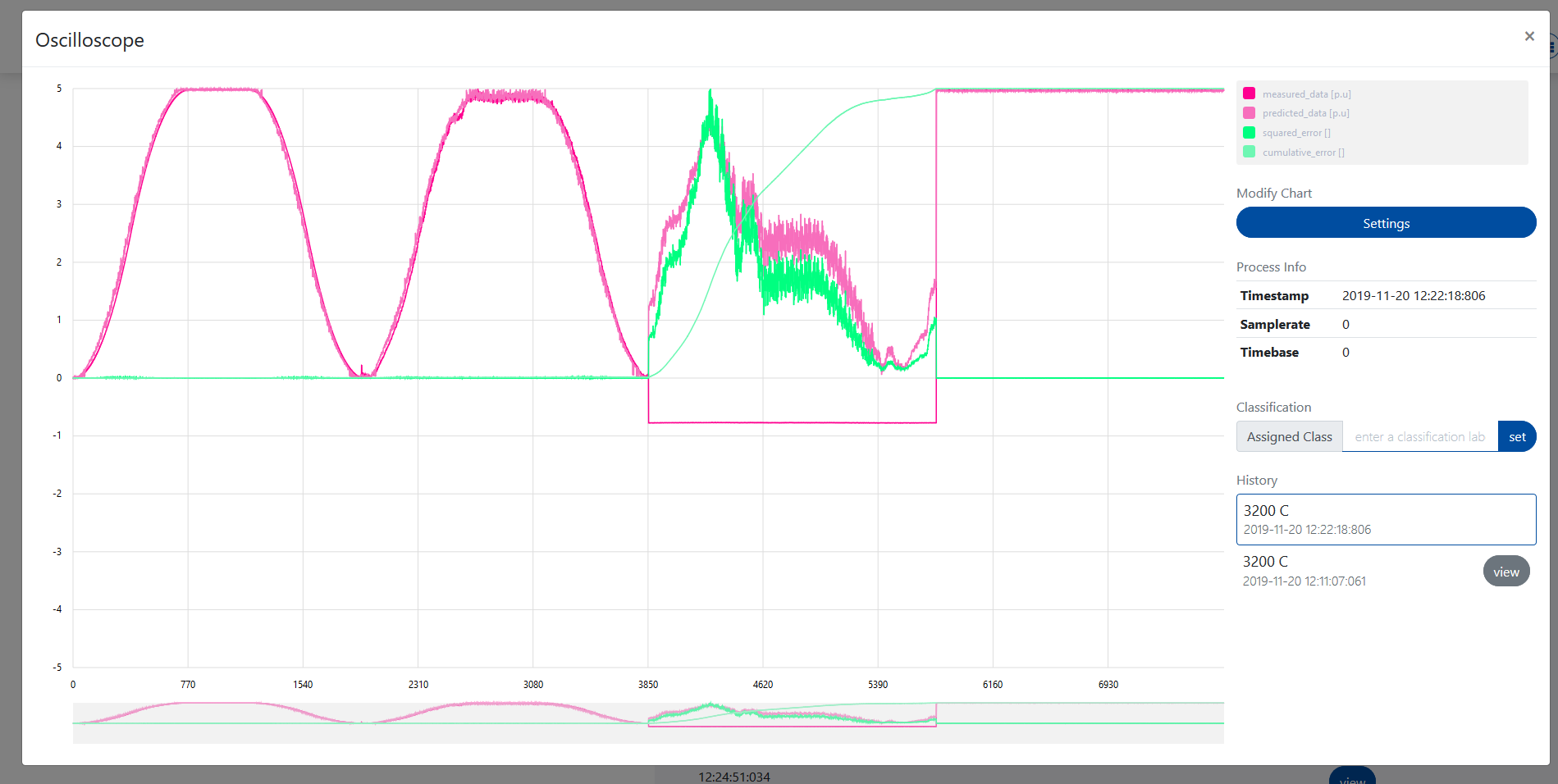This screenshot has width=1558, height=784.
Task: Select the history entry from 12:22:18:806
Action: [x=1386, y=519]
